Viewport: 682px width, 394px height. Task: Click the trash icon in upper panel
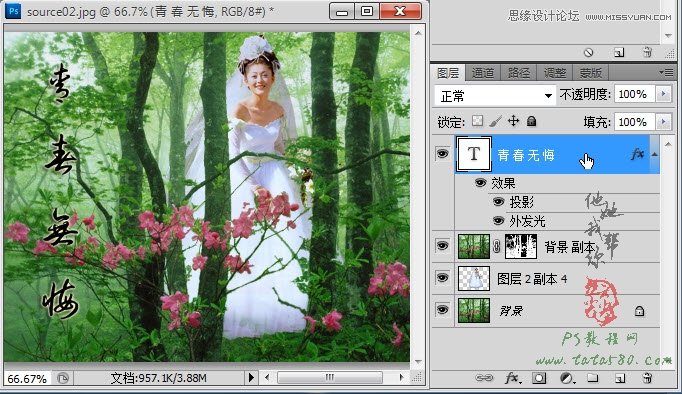click(647, 53)
